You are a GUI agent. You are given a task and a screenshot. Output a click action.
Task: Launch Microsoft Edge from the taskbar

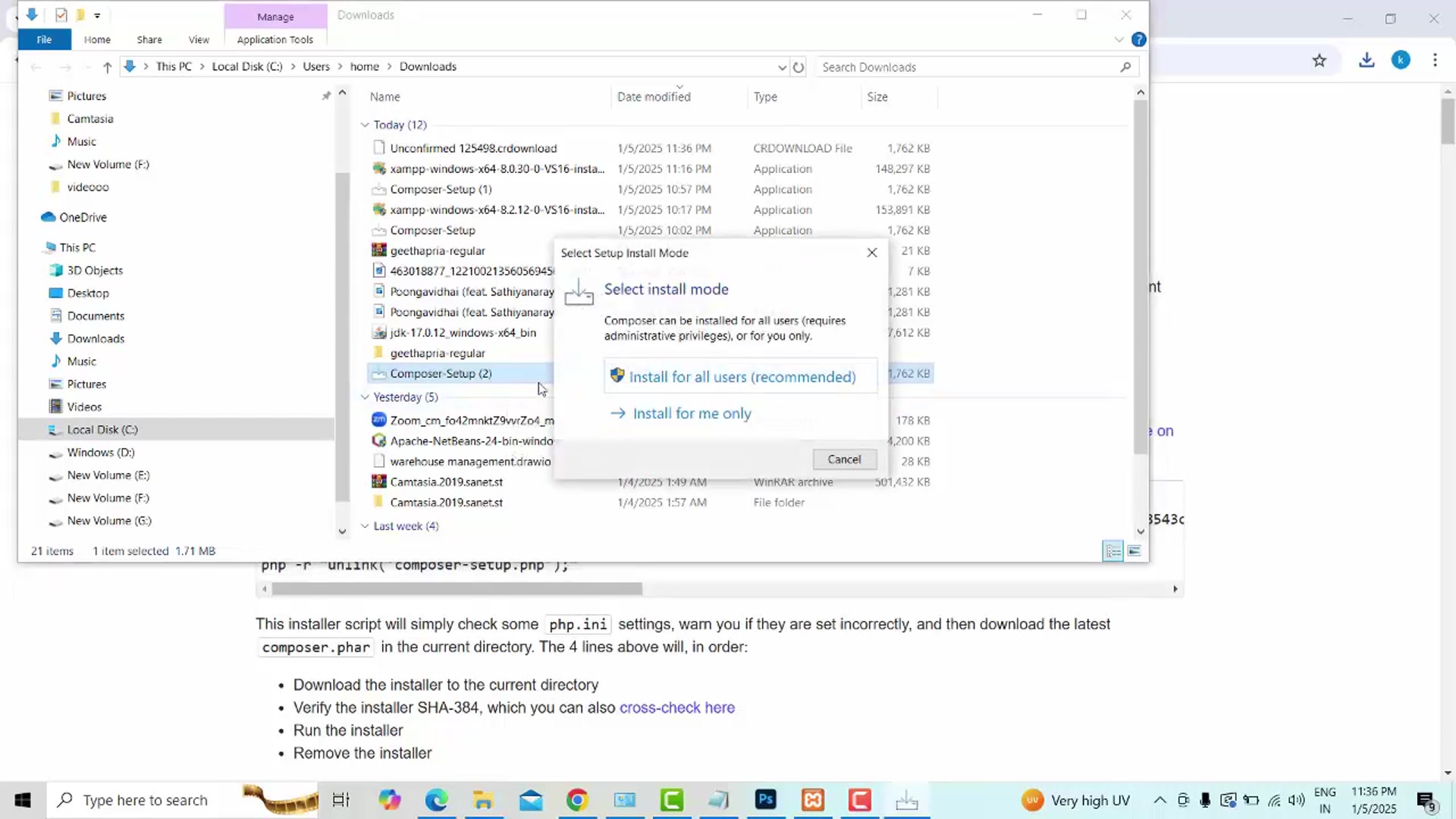tap(436, 800)
